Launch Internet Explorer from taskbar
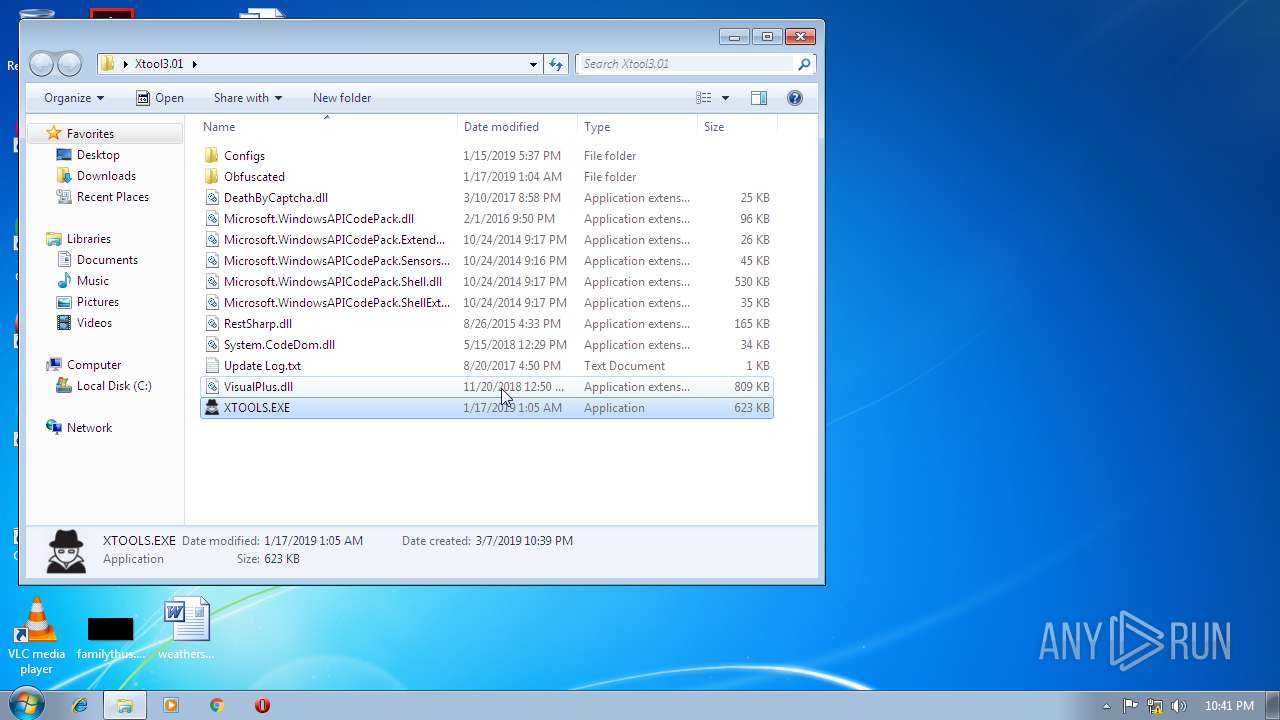Screen dimensions: 1280x720 (80, 705)
